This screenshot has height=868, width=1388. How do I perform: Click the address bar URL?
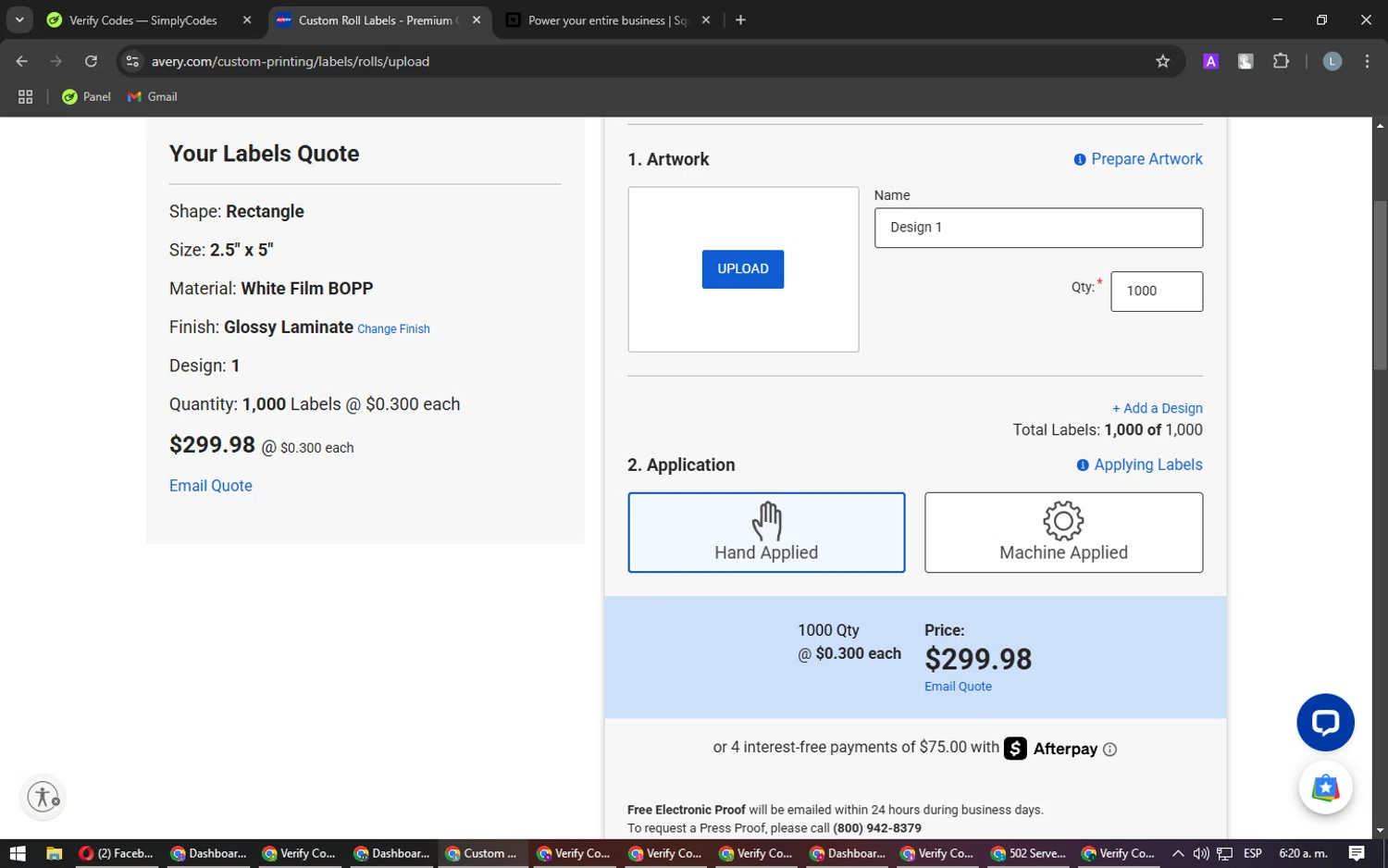point(291,62)
